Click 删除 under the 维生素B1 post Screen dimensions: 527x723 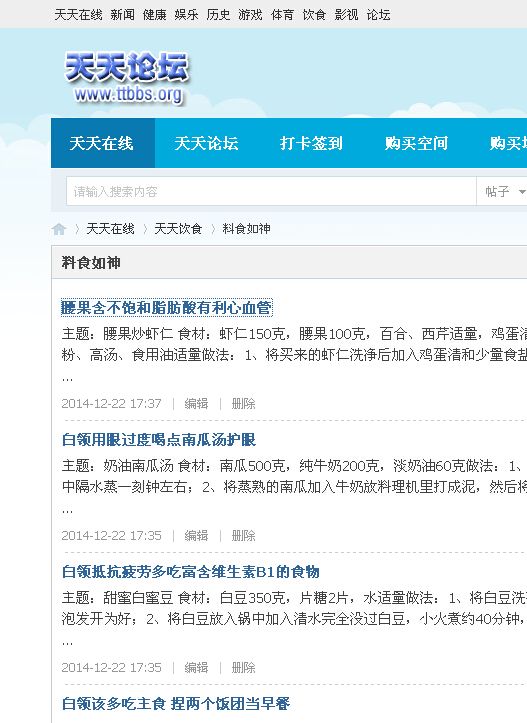[x=243, y=667]
